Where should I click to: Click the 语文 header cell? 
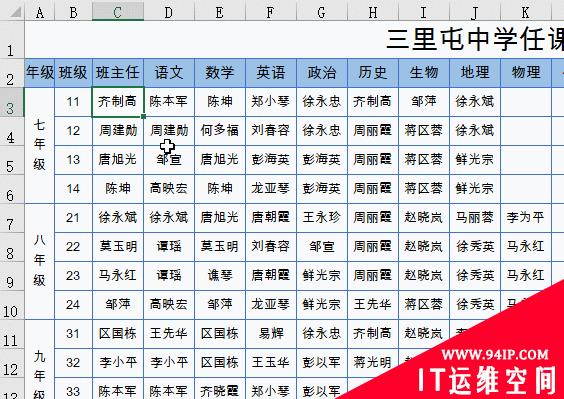point(169,73)
